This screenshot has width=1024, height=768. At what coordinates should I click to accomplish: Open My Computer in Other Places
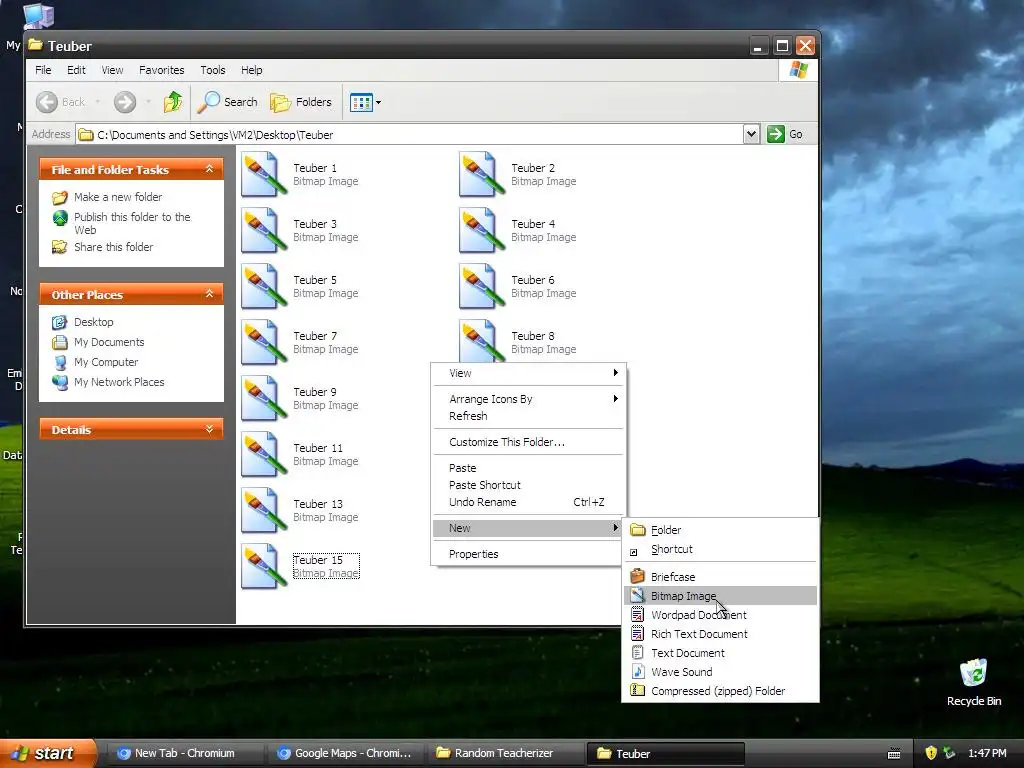[x=106, y=362]
